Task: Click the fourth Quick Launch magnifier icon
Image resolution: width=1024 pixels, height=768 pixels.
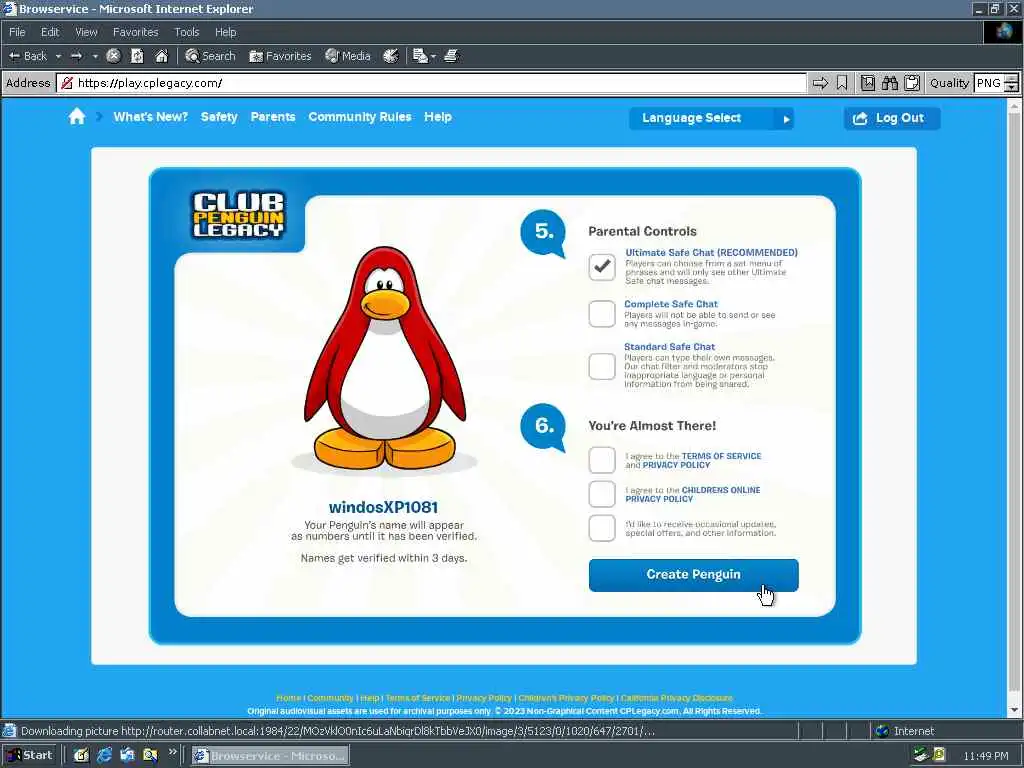Action: click(x=150, y=756)
